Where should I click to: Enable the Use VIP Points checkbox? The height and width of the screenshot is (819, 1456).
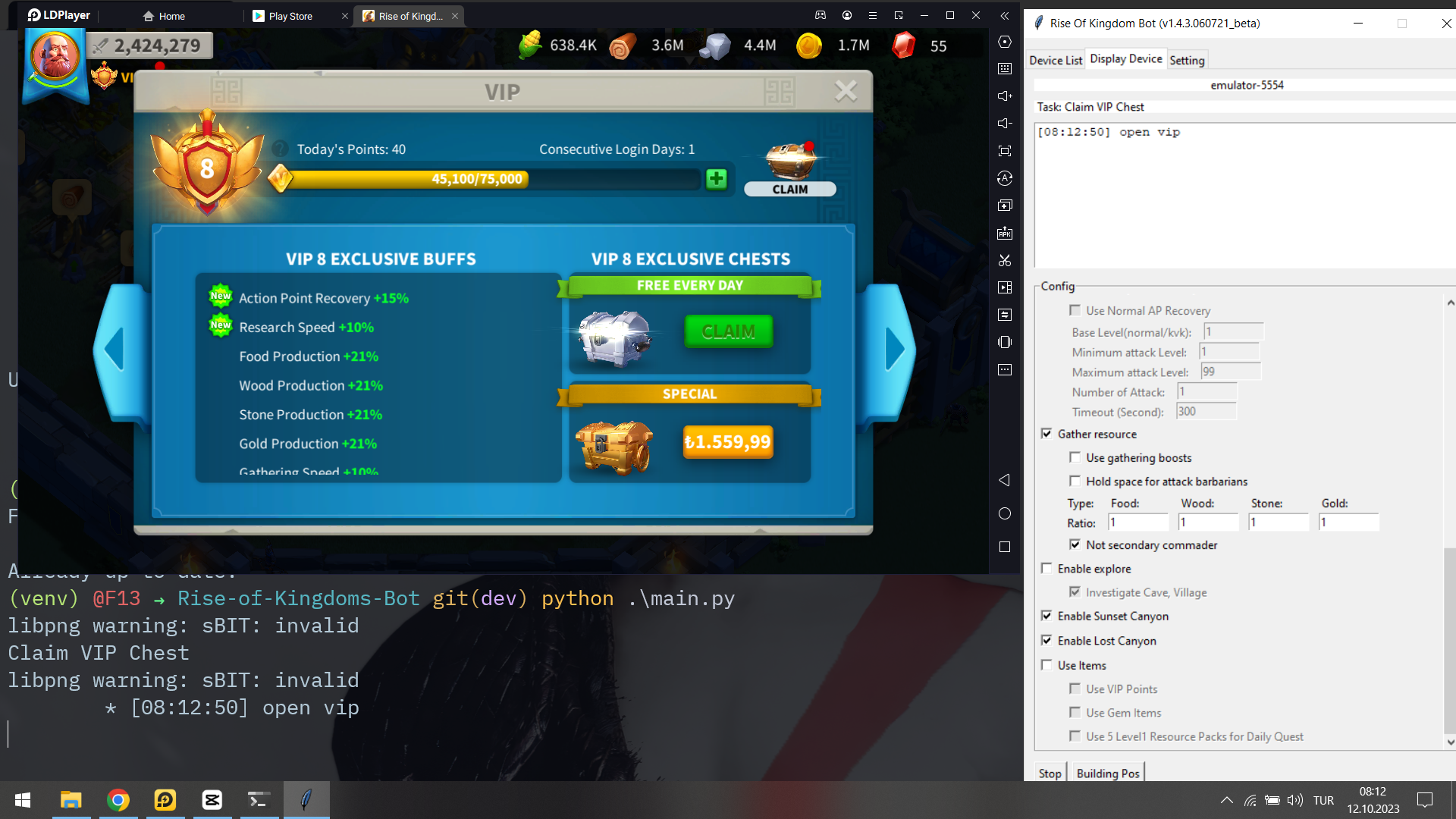pyautogui.click(x=1075, y=689)
